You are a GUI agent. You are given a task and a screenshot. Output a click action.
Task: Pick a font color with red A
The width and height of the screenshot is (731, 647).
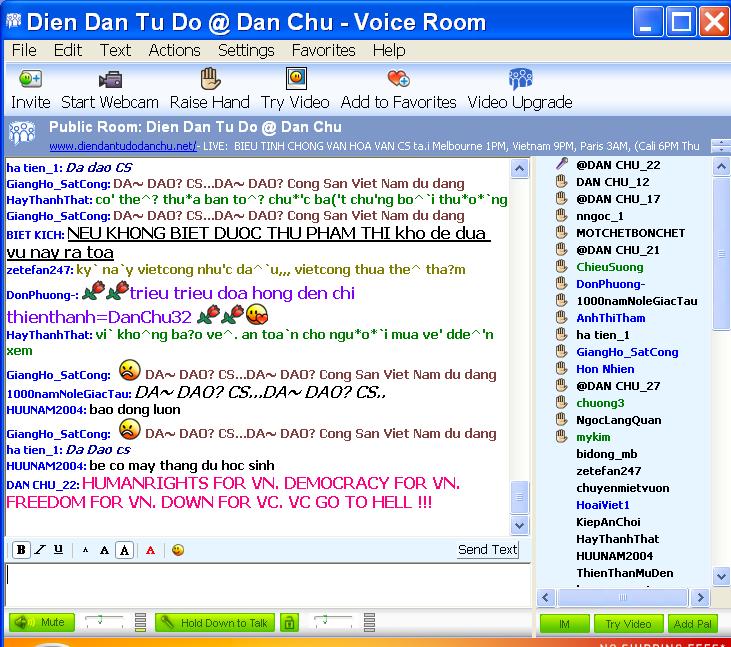[150, 550]
